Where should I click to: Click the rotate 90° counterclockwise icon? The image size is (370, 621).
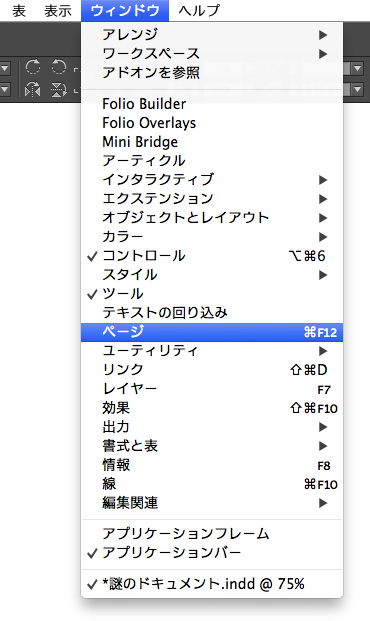pos(59,67)
